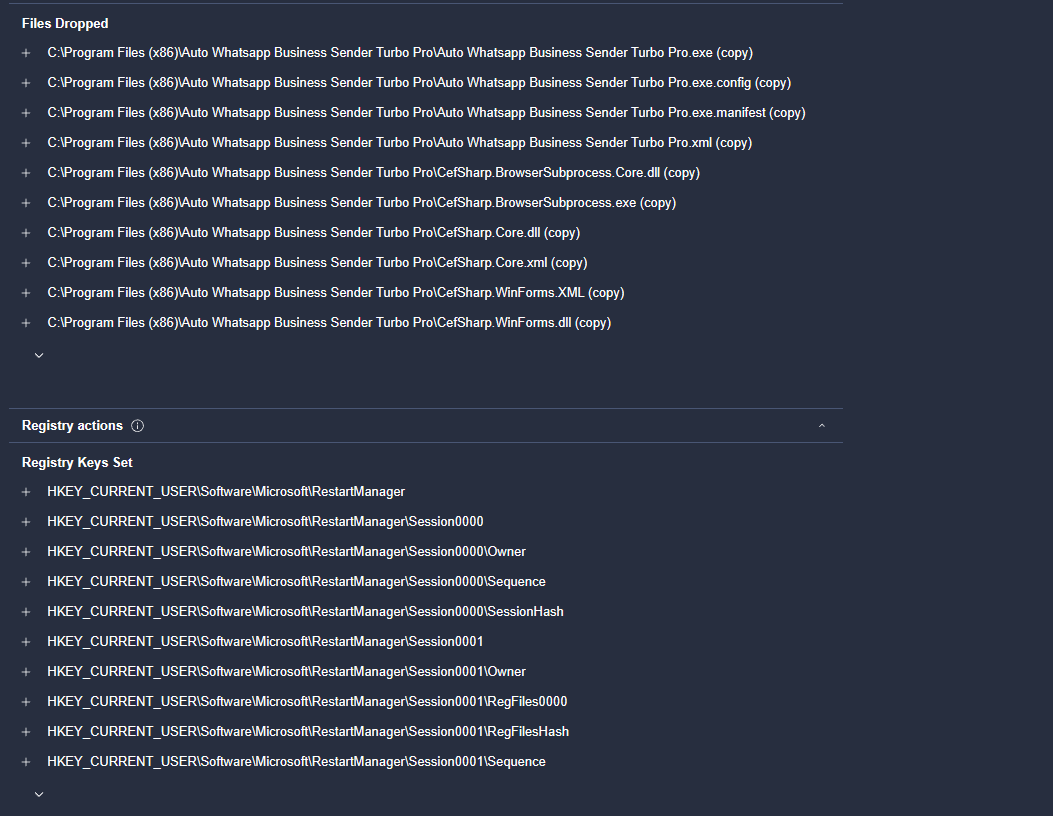The image size is (1053, 816).
Task: Select the Files Dropped heading
Action: pyautogui.click(x=65, y=24)
